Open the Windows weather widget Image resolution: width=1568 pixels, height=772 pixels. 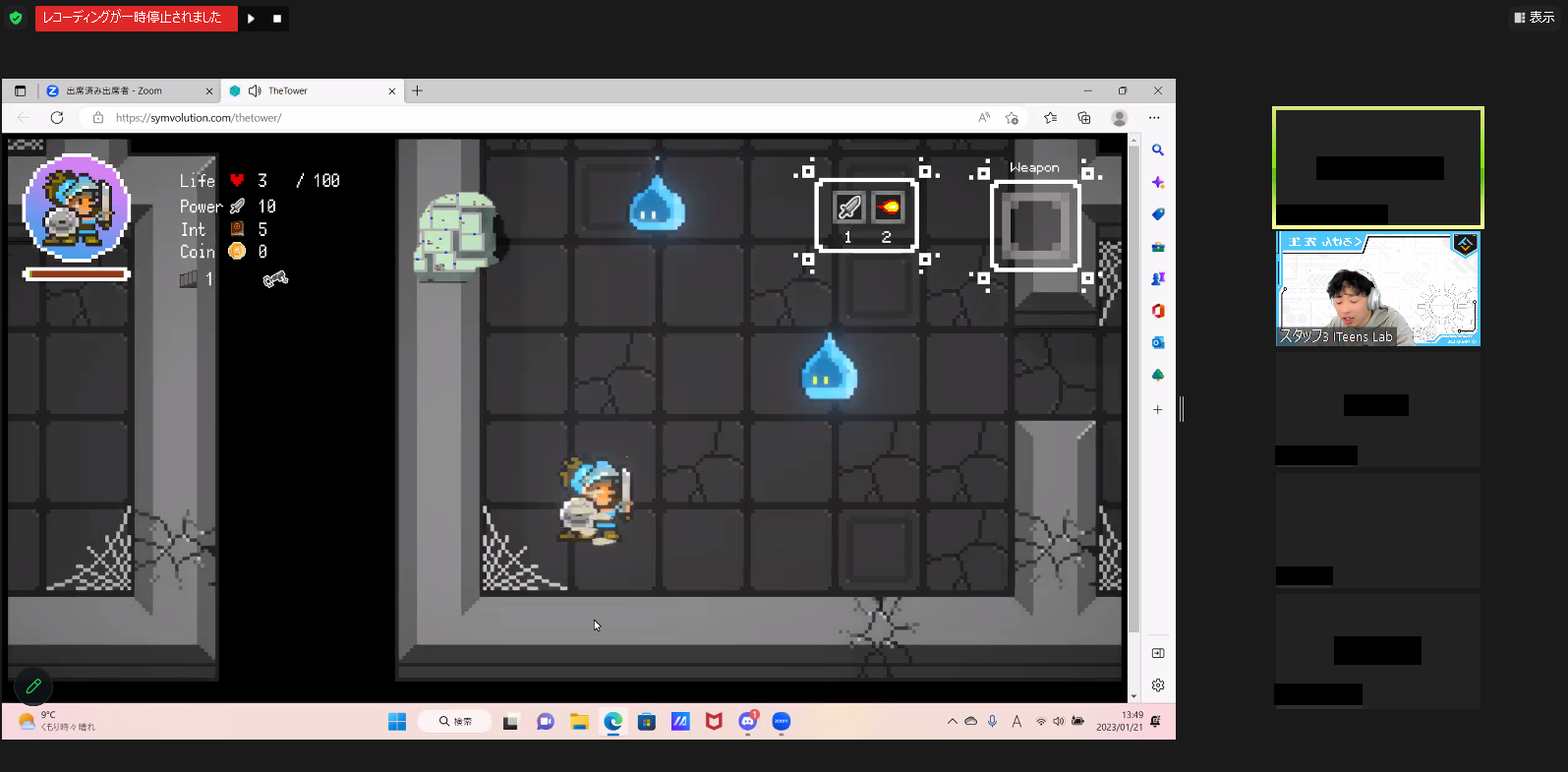[58, 721]
